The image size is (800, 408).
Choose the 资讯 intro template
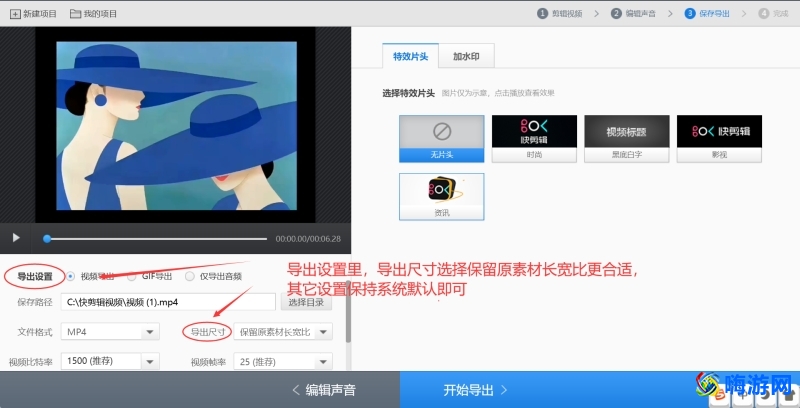click(442, 197)
